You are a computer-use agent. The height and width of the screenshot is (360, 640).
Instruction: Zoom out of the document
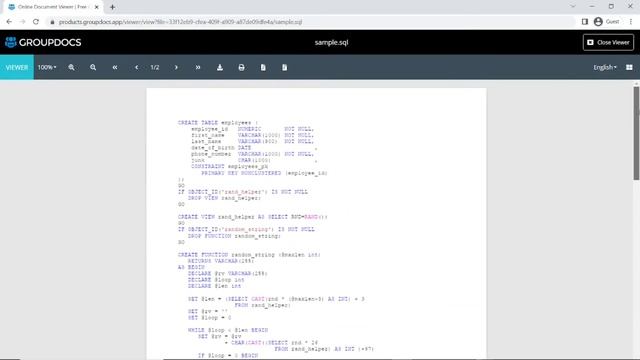click(93, 67)
